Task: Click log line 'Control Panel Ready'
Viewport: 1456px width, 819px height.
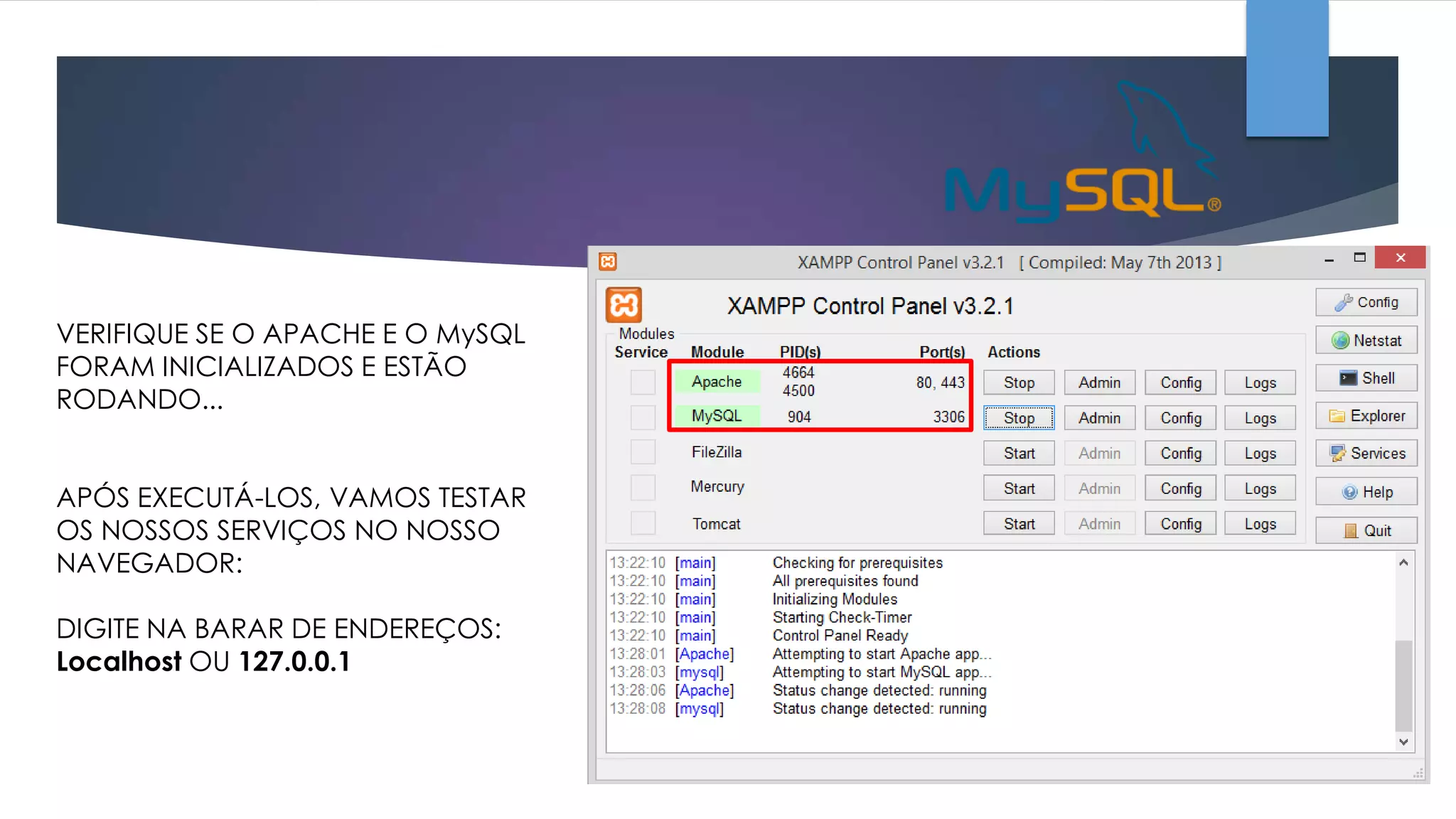Action: 840,636
